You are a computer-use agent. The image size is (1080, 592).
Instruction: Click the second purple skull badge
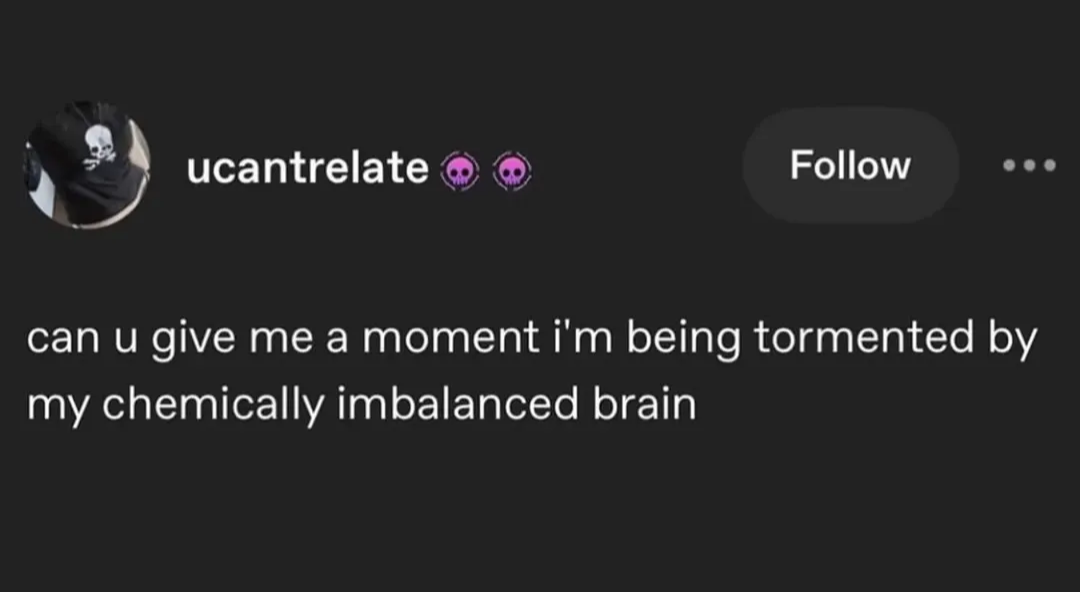click(513, 171)
